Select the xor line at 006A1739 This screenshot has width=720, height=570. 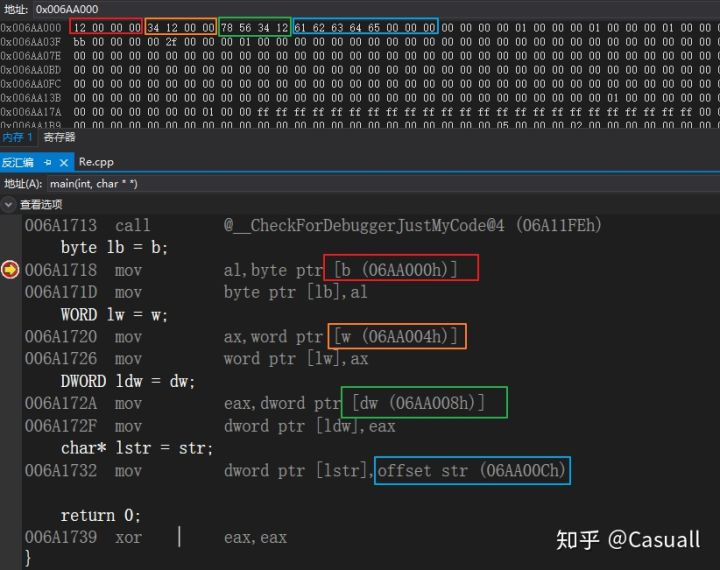(x=156, y=537)
